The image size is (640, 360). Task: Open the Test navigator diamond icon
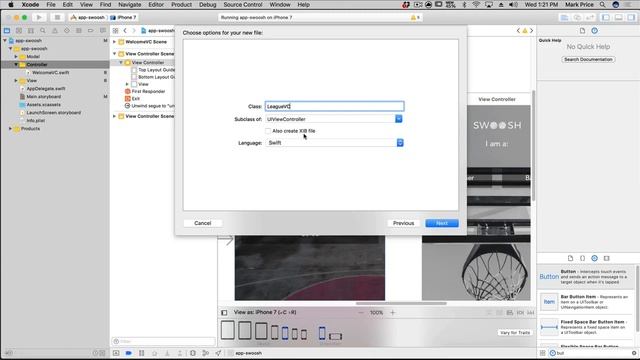pyautogui.click(x=67, y=31)
